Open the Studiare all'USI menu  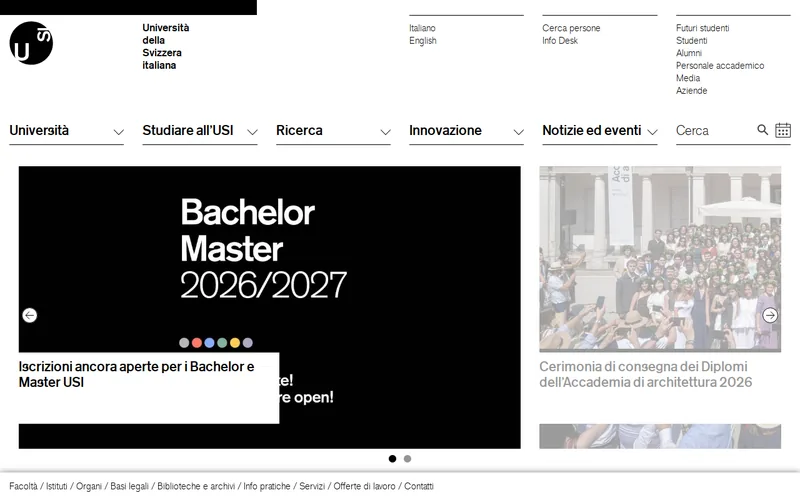tap(188, 131)
